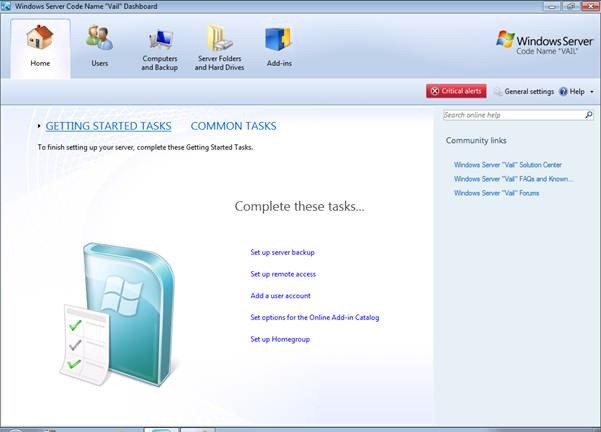Image resolution: width=601 pixels, height=432 pixels.
Task: Click the Help text button
Action: pyautogui.click(x=577, y=92)
